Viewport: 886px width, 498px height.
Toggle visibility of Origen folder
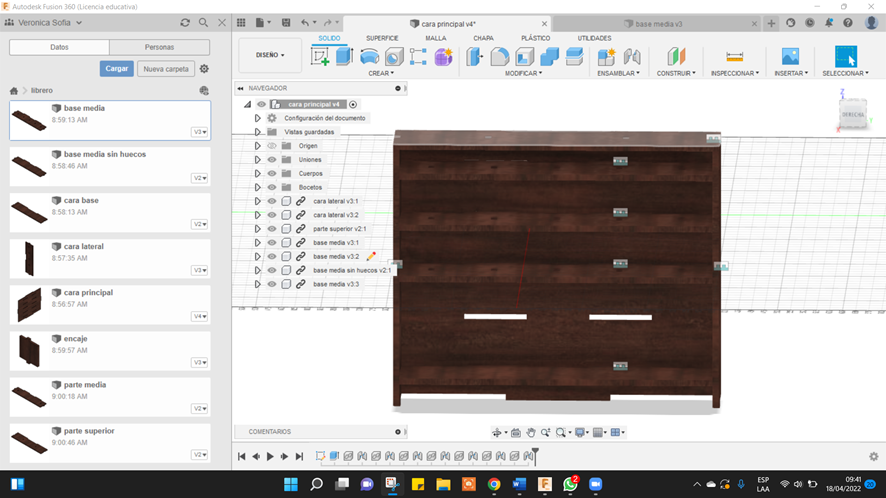pos(272,146)
